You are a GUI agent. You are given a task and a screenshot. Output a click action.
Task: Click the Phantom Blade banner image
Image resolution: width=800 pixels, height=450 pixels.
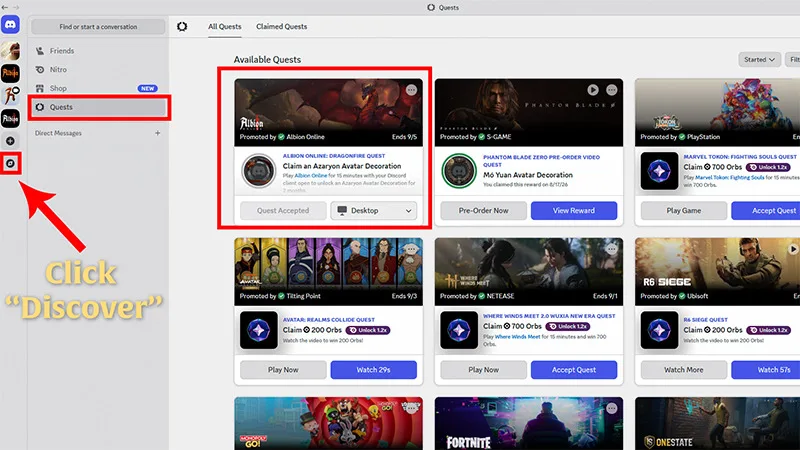click(529, 112)
